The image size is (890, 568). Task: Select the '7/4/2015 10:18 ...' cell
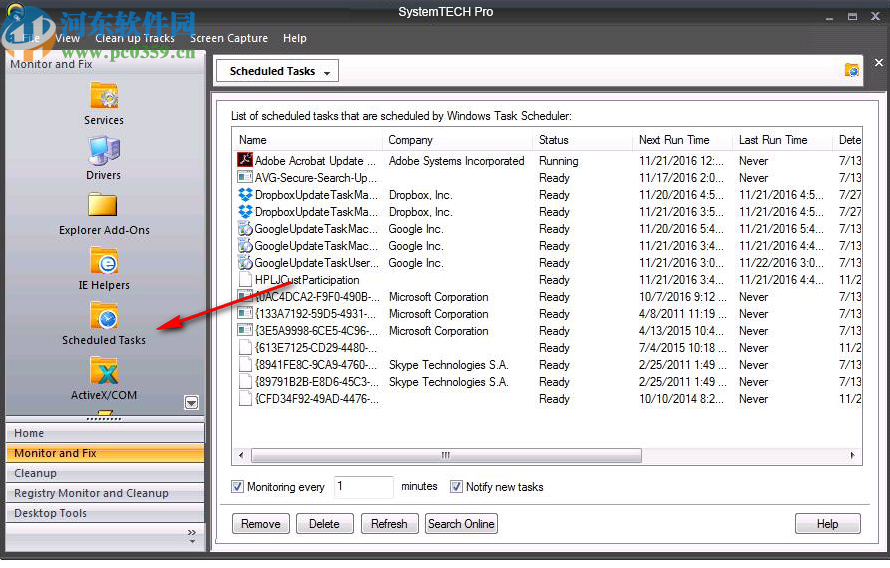point(682,348)
